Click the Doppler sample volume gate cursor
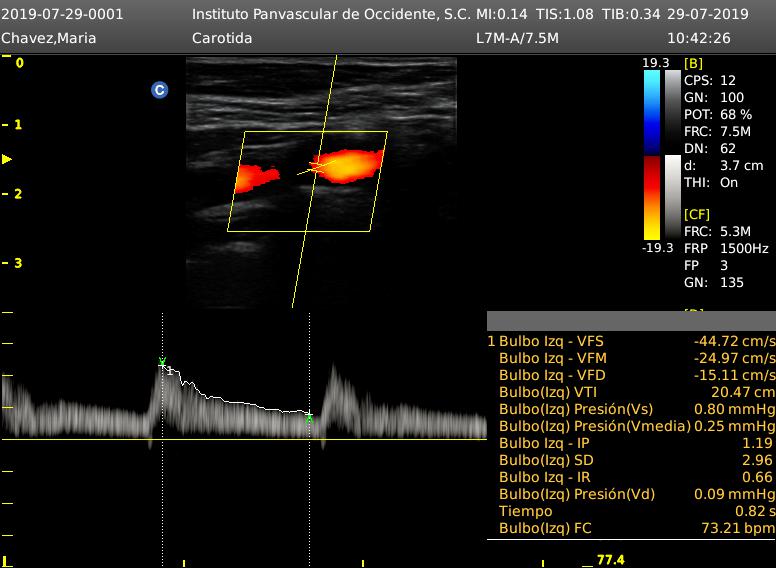This screenshot has width=776, height=568. point(317,167)
